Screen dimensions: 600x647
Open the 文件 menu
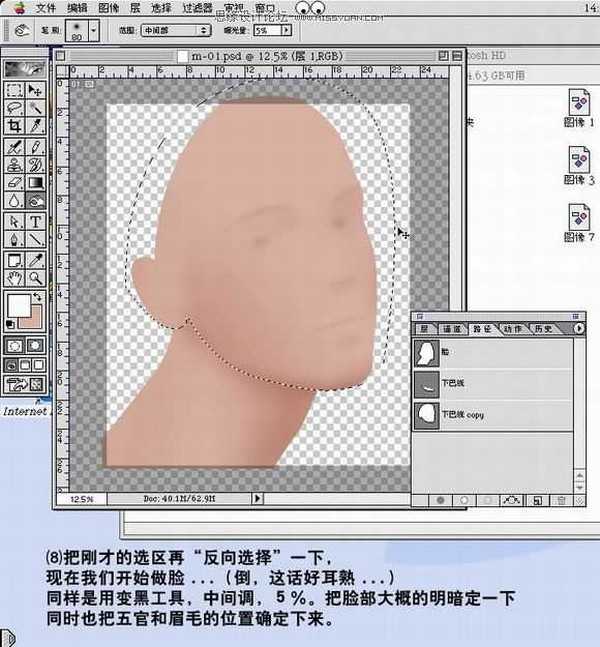coord(46,8)
